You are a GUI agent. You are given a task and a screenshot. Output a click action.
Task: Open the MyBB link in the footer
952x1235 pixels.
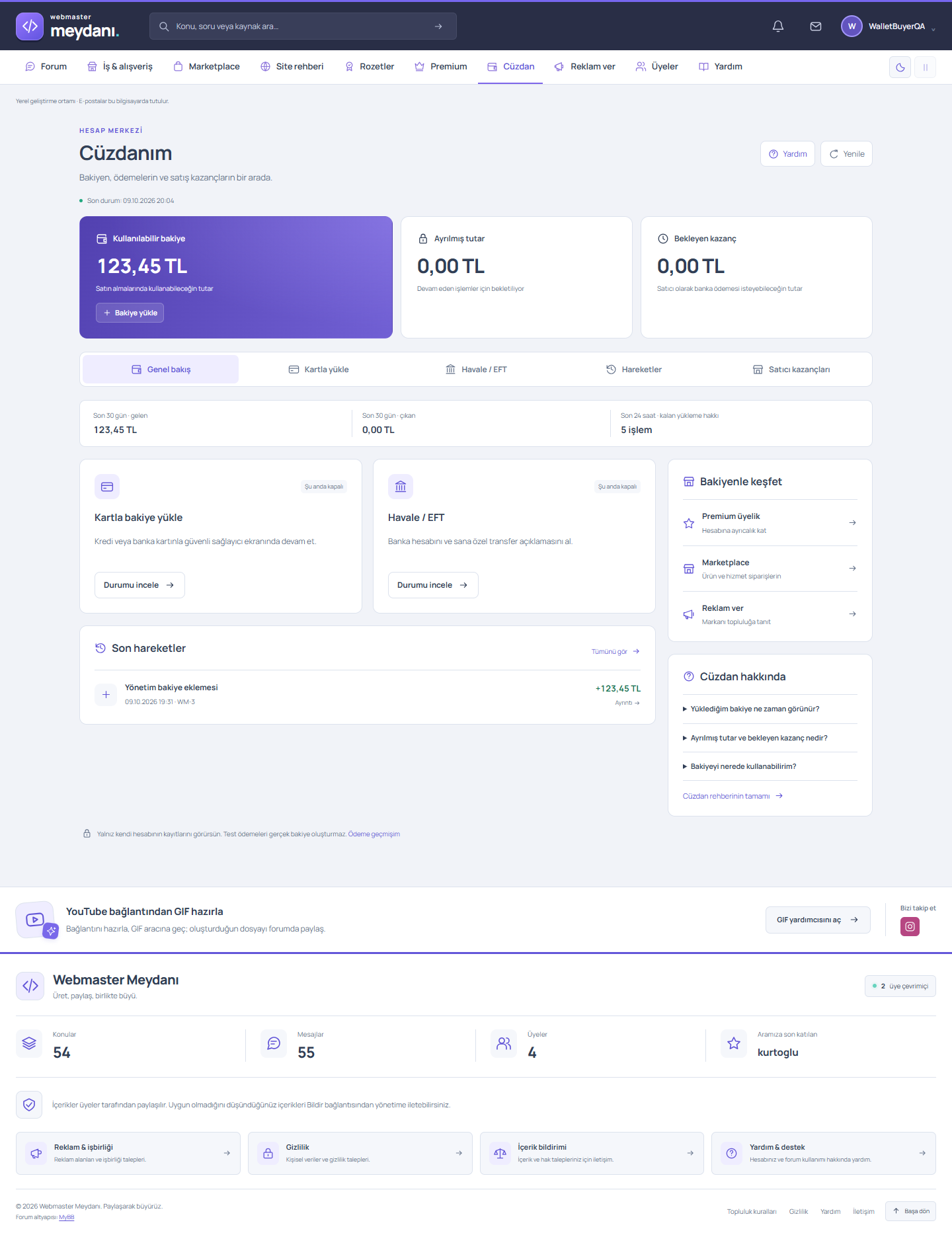[66, 1217]
